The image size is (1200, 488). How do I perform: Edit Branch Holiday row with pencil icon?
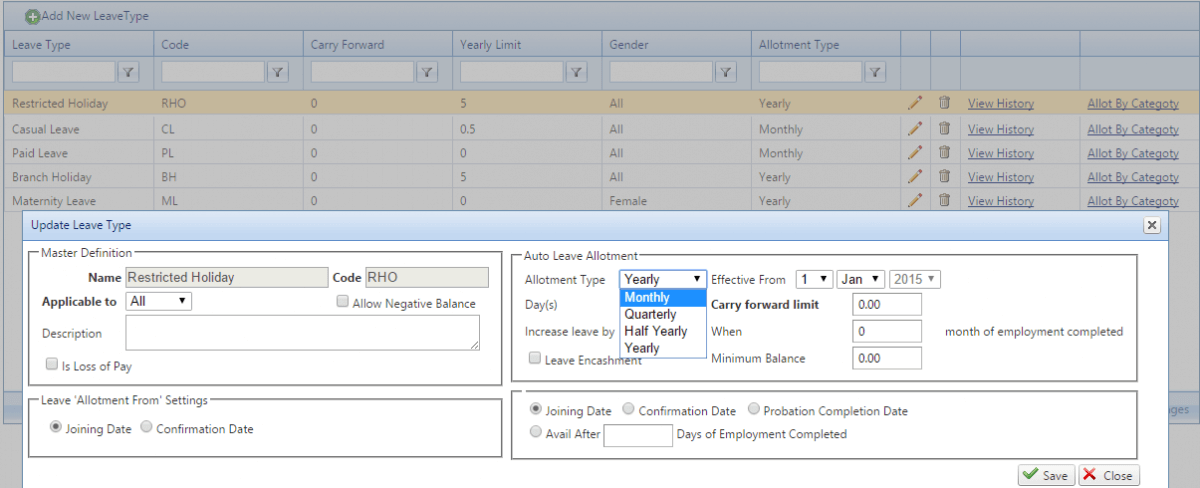tap(914, 176)
